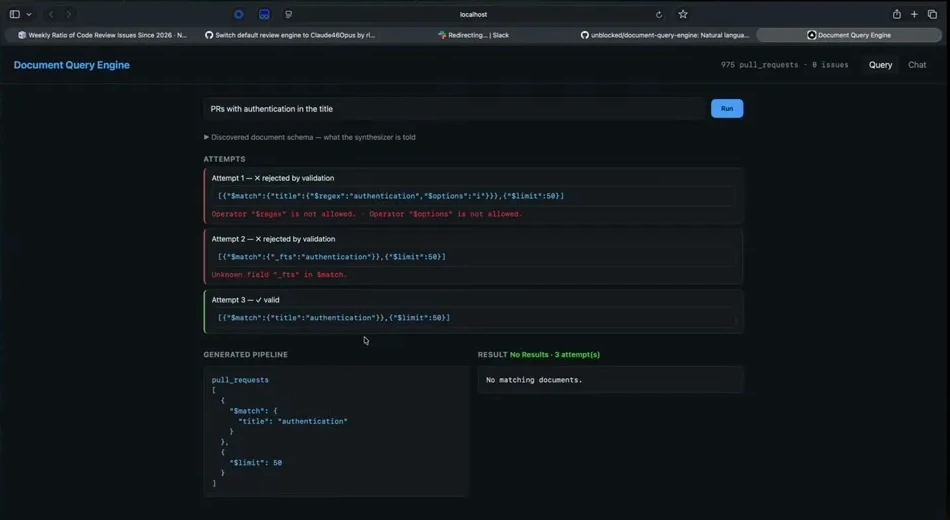Click the No Results 3 attempt(s) status

554,355
